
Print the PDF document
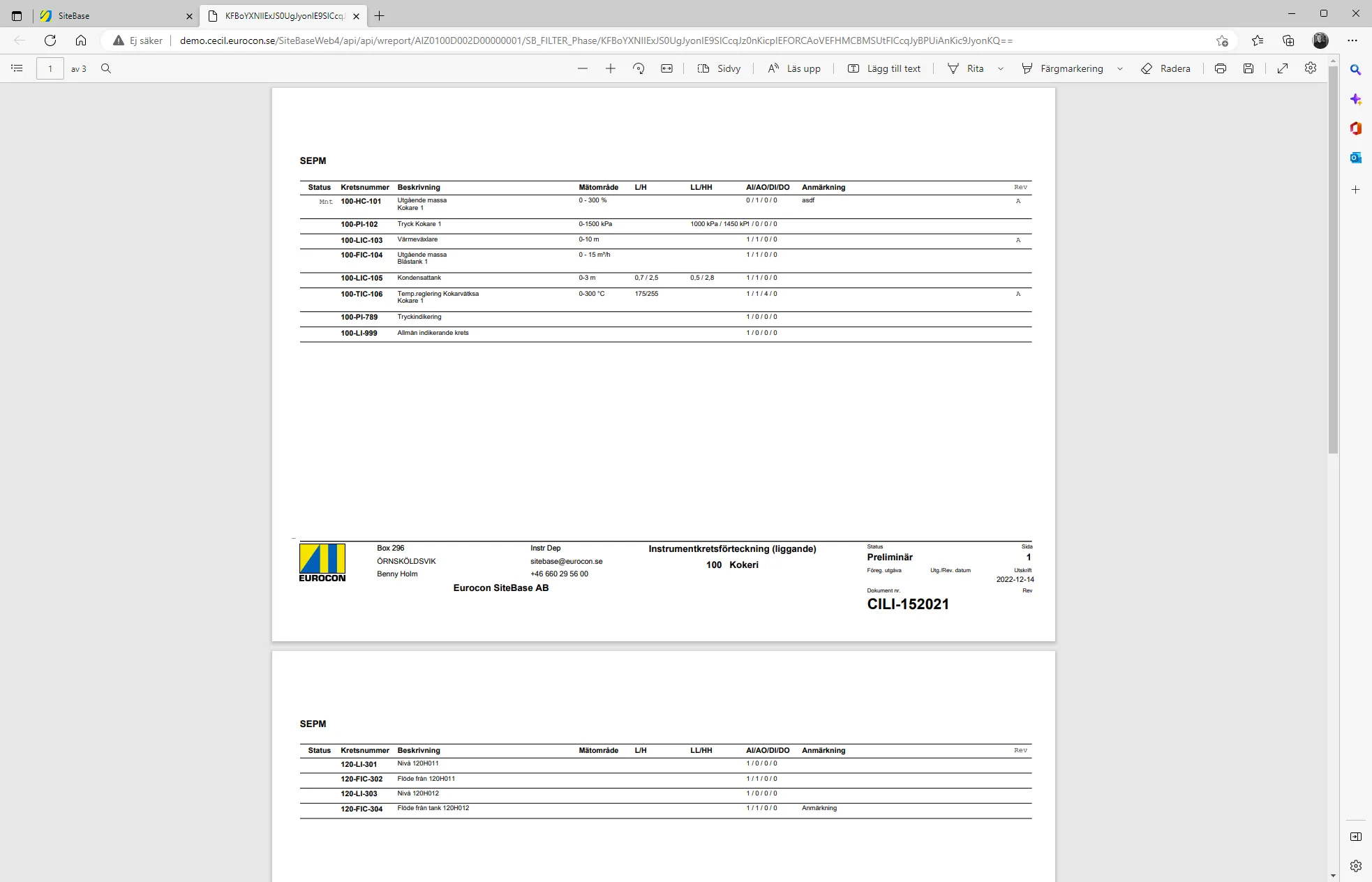pyautogui.click(x=1221, y=68)
